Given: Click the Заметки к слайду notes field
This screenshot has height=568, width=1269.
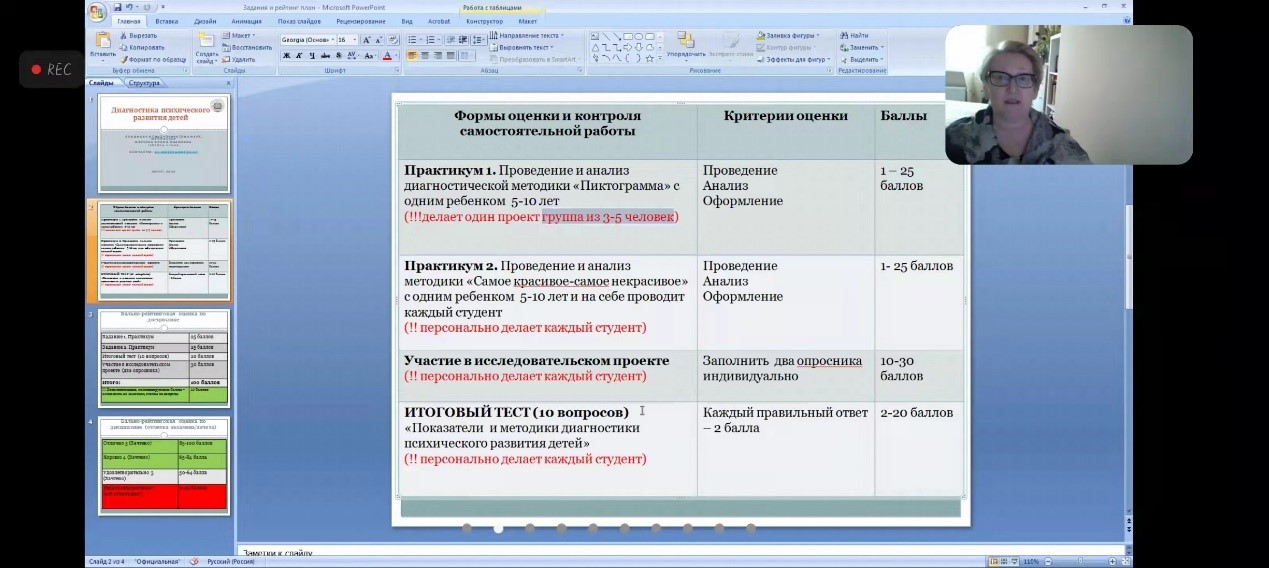Looking at the screenshot, I should click(682, 552).
